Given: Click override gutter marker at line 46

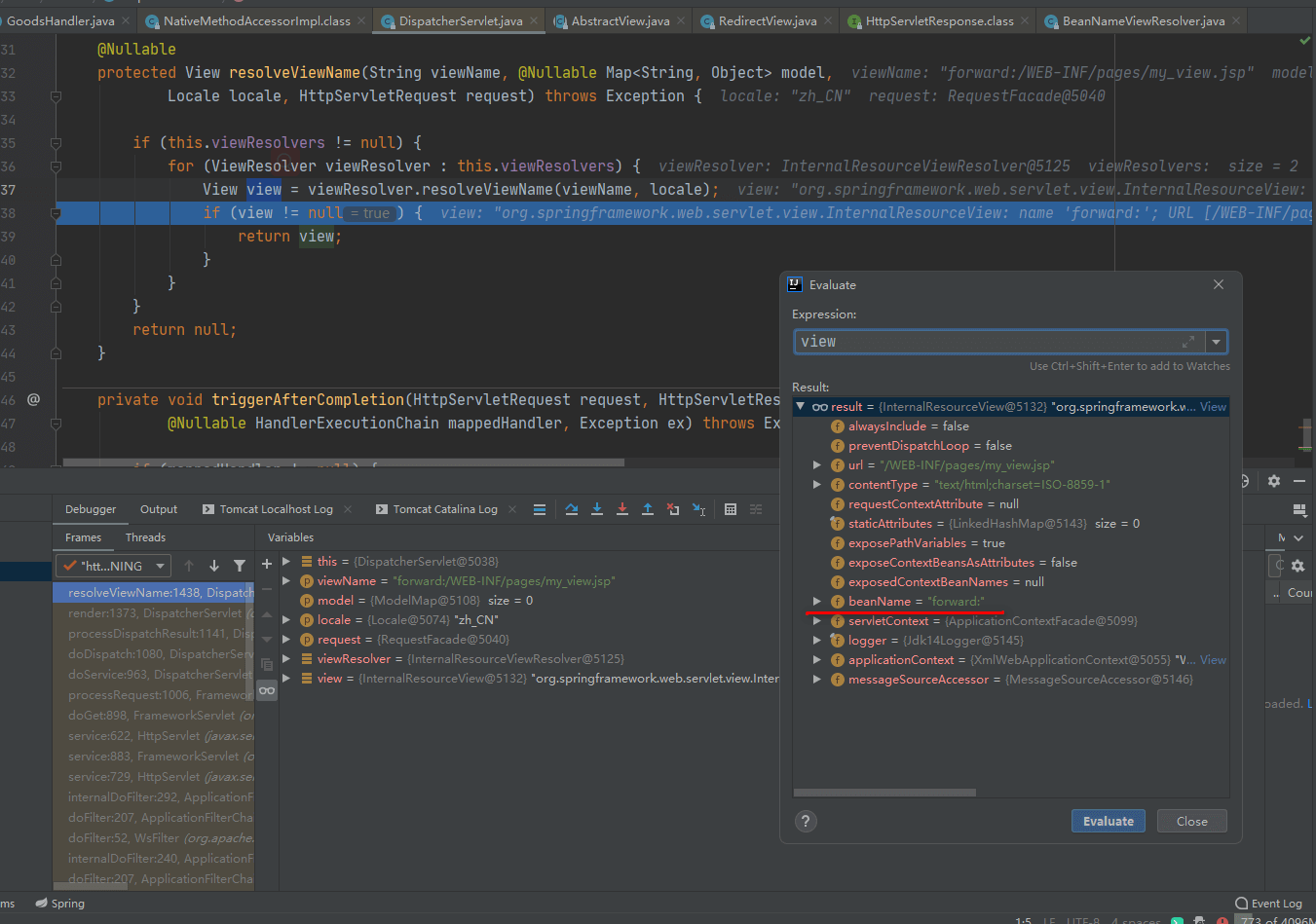Looking at the screenshot, I should (33, 399).
